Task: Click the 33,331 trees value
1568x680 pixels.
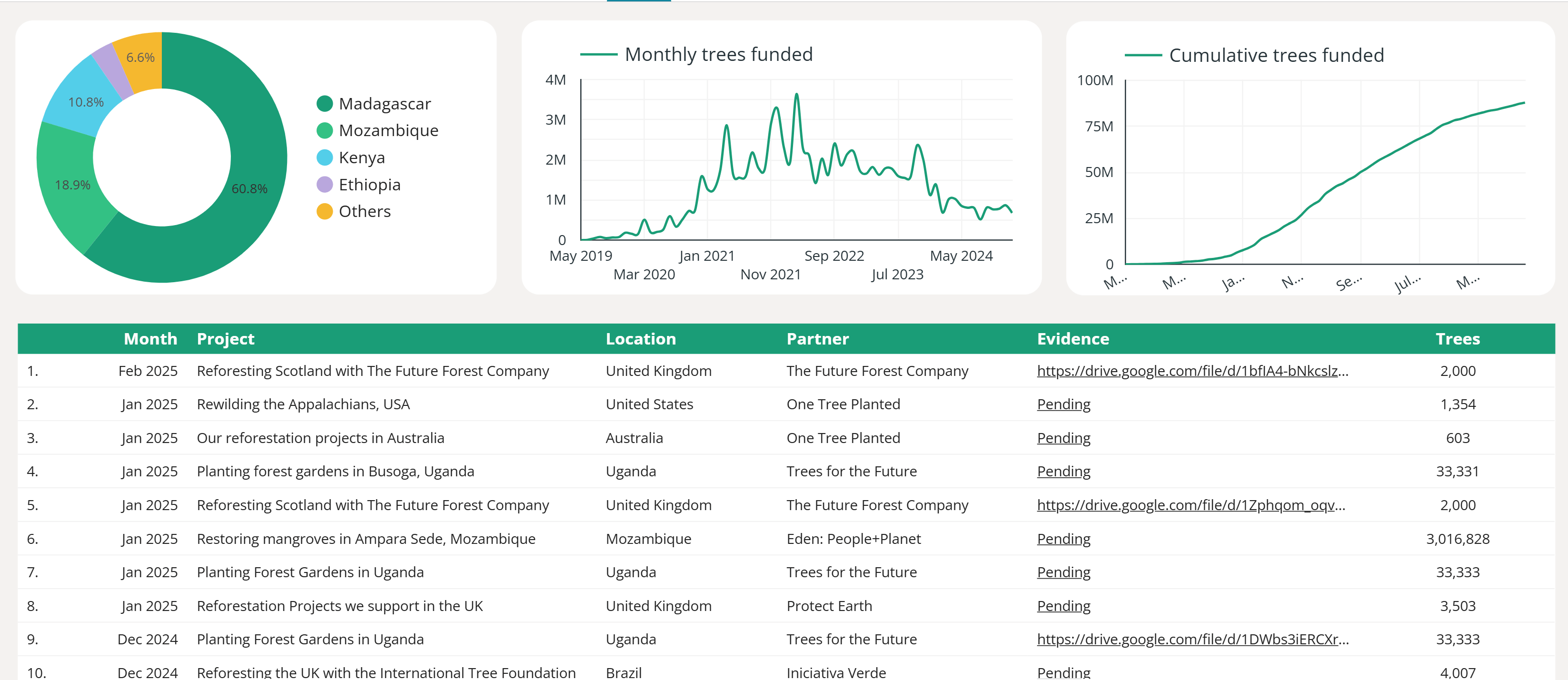Action: 1457,472
